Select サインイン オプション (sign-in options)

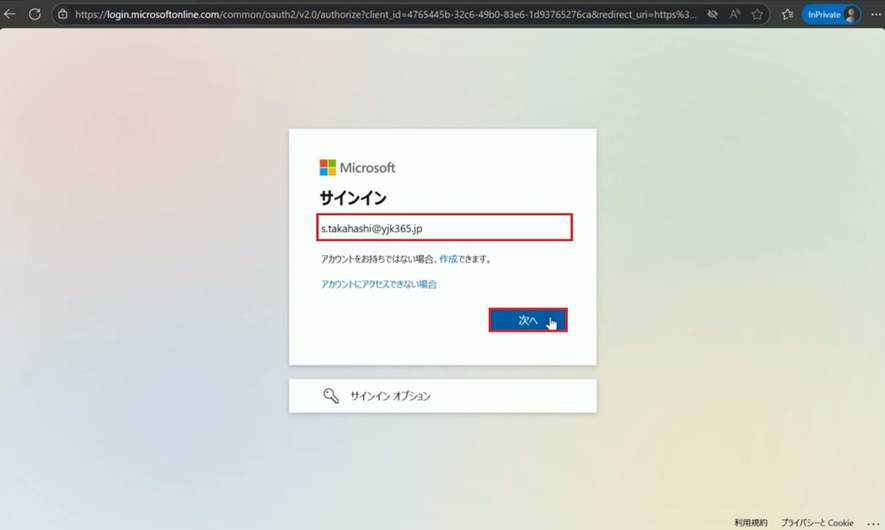tap(390, 396)
